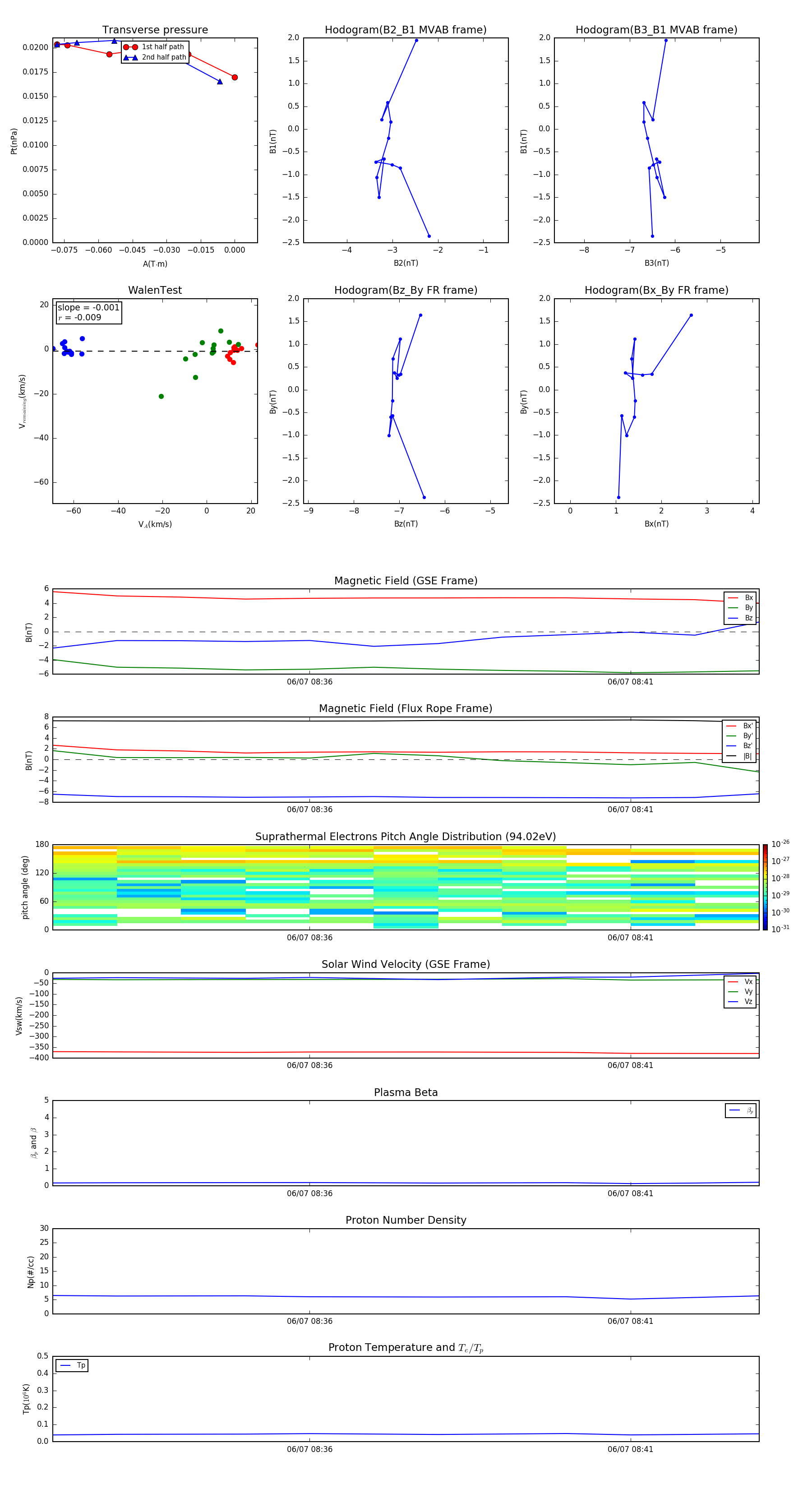The height and width of the screenshot is (1489, 812).
Task: Click the Suprathermal Electrons Pitch Angle title
Action: (406, 837)
